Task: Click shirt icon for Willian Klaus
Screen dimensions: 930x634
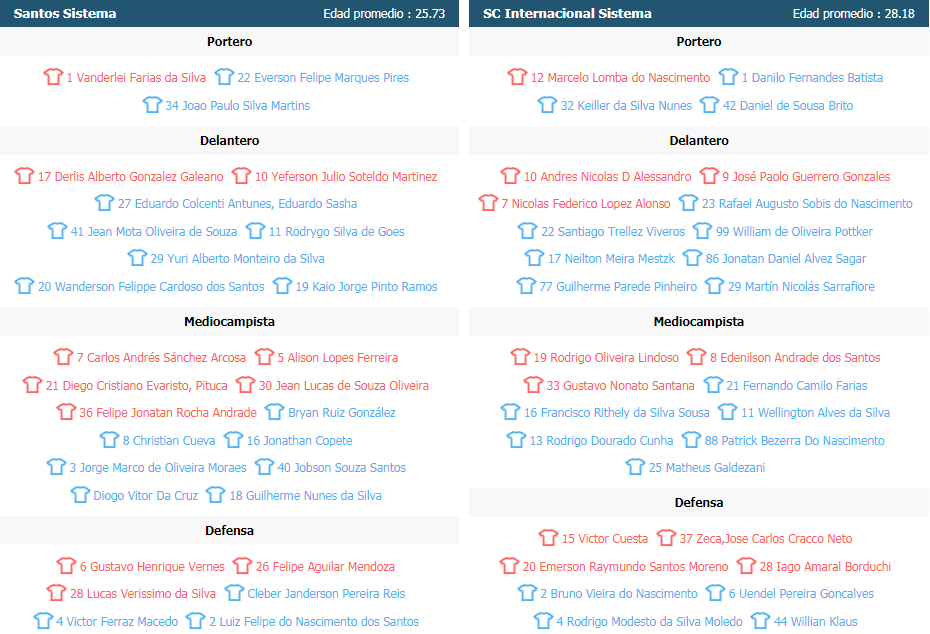Action: (761, 622)
